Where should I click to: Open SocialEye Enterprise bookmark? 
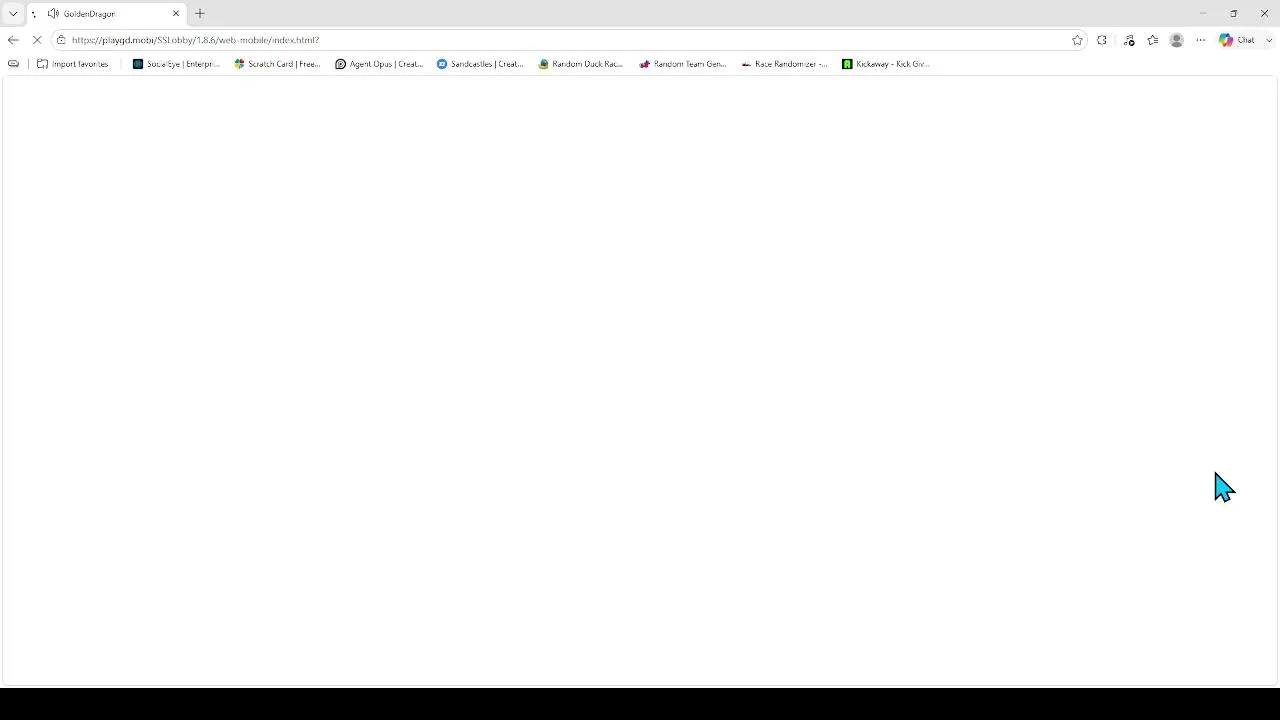(176, 64)
